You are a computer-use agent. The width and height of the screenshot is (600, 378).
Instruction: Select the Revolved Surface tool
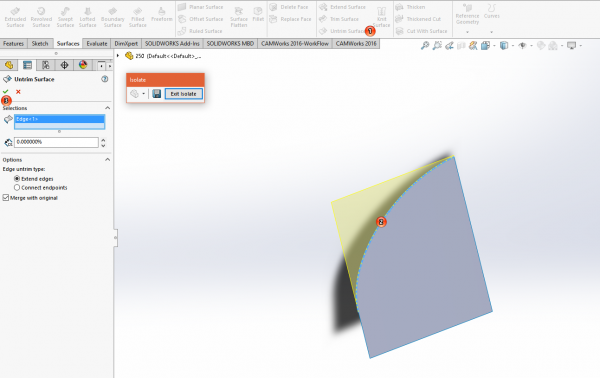[41, 17]
